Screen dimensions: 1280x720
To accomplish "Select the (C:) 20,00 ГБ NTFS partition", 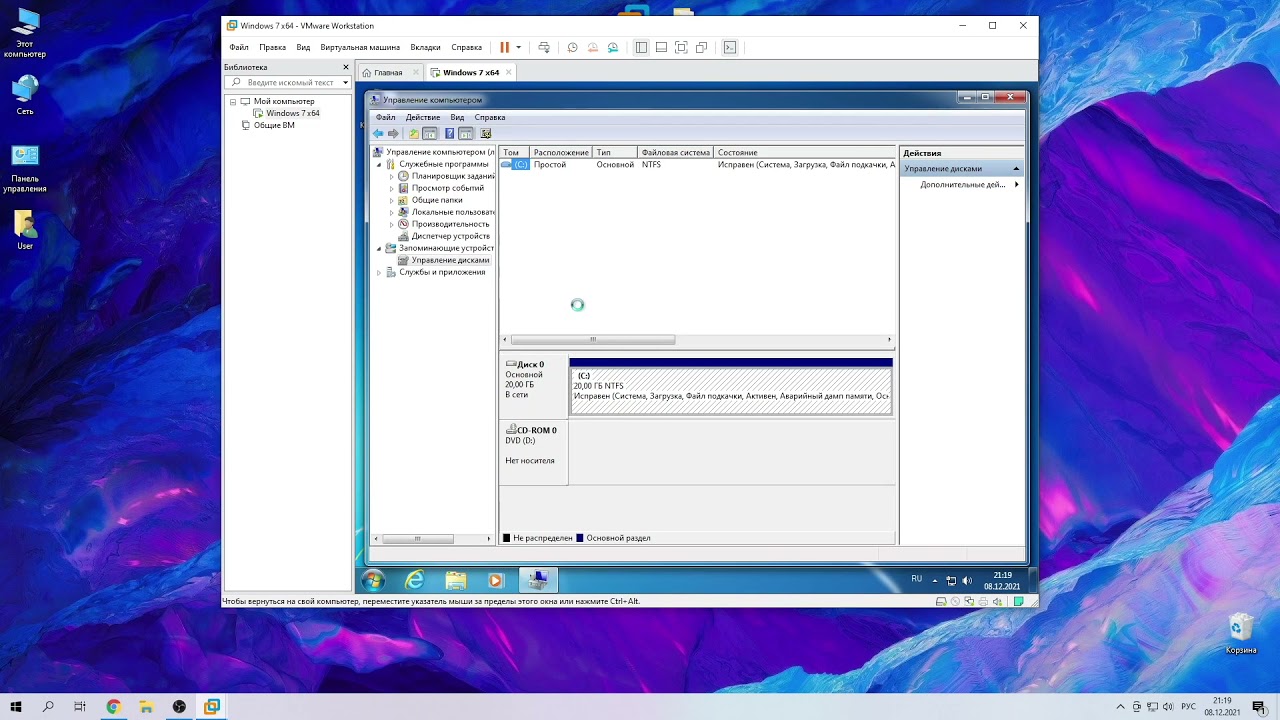I will pyautogui.click(x=730, y=390).
